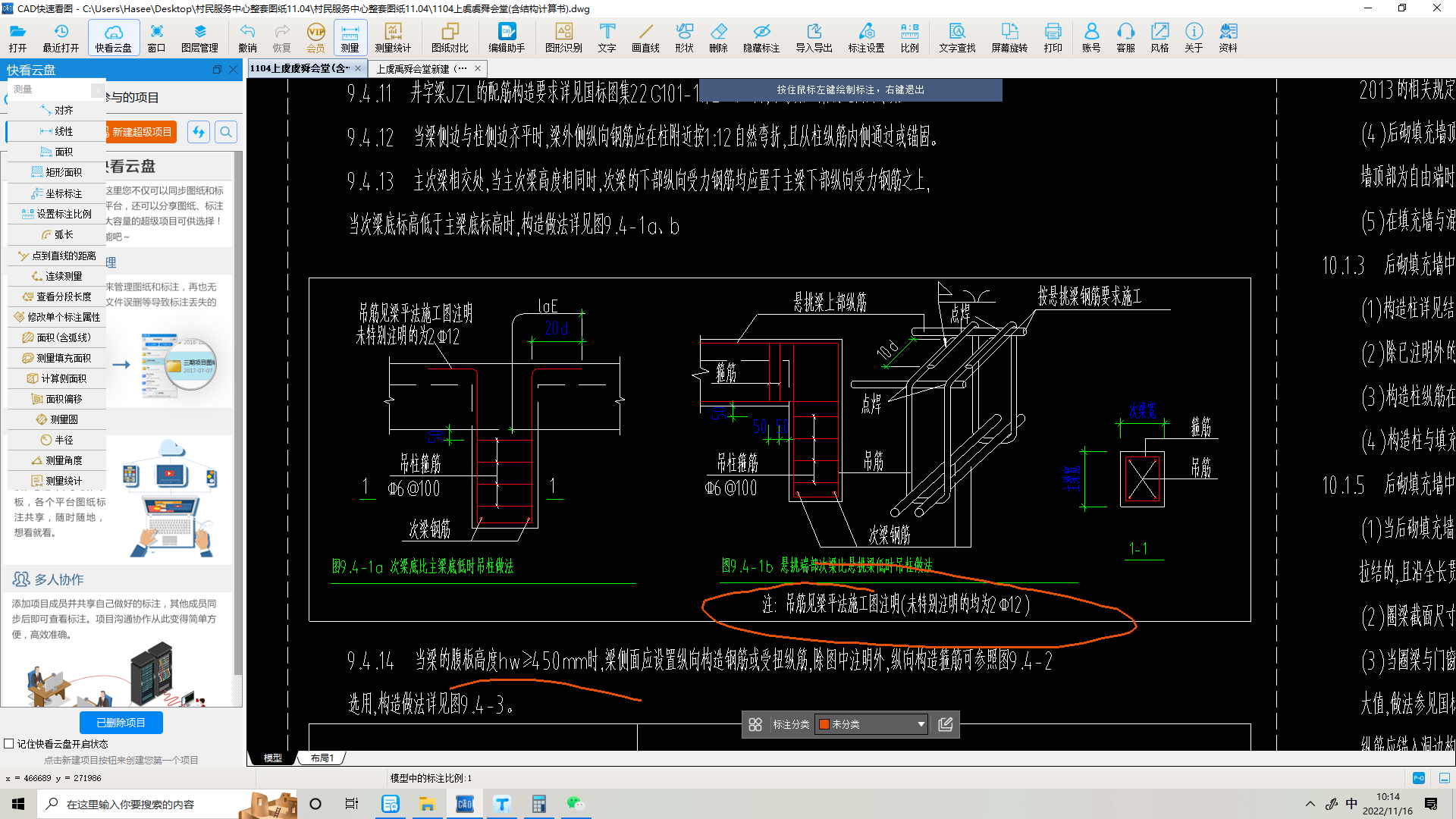1456x819 pixels.
Task: Open 标注分类 未分类 dropdown
Action: pyautogui.click(x=872, y=724)
